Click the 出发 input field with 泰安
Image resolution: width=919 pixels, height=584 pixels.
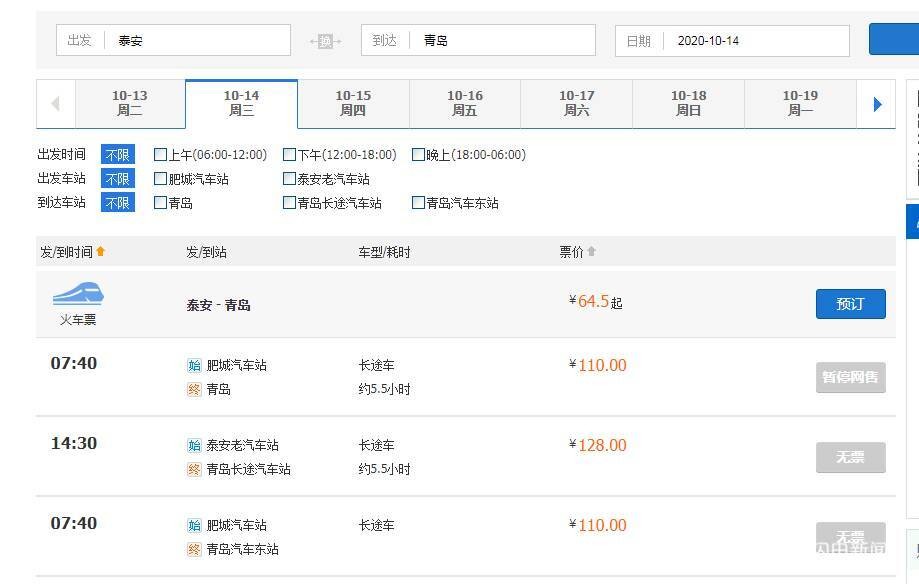click(200, 41)
